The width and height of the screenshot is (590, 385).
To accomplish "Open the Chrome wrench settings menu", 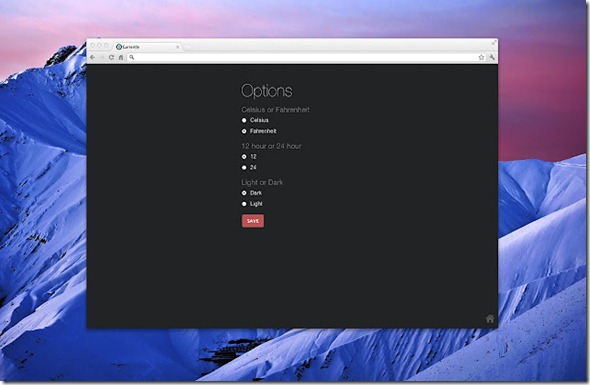I will tap(492, 57).
